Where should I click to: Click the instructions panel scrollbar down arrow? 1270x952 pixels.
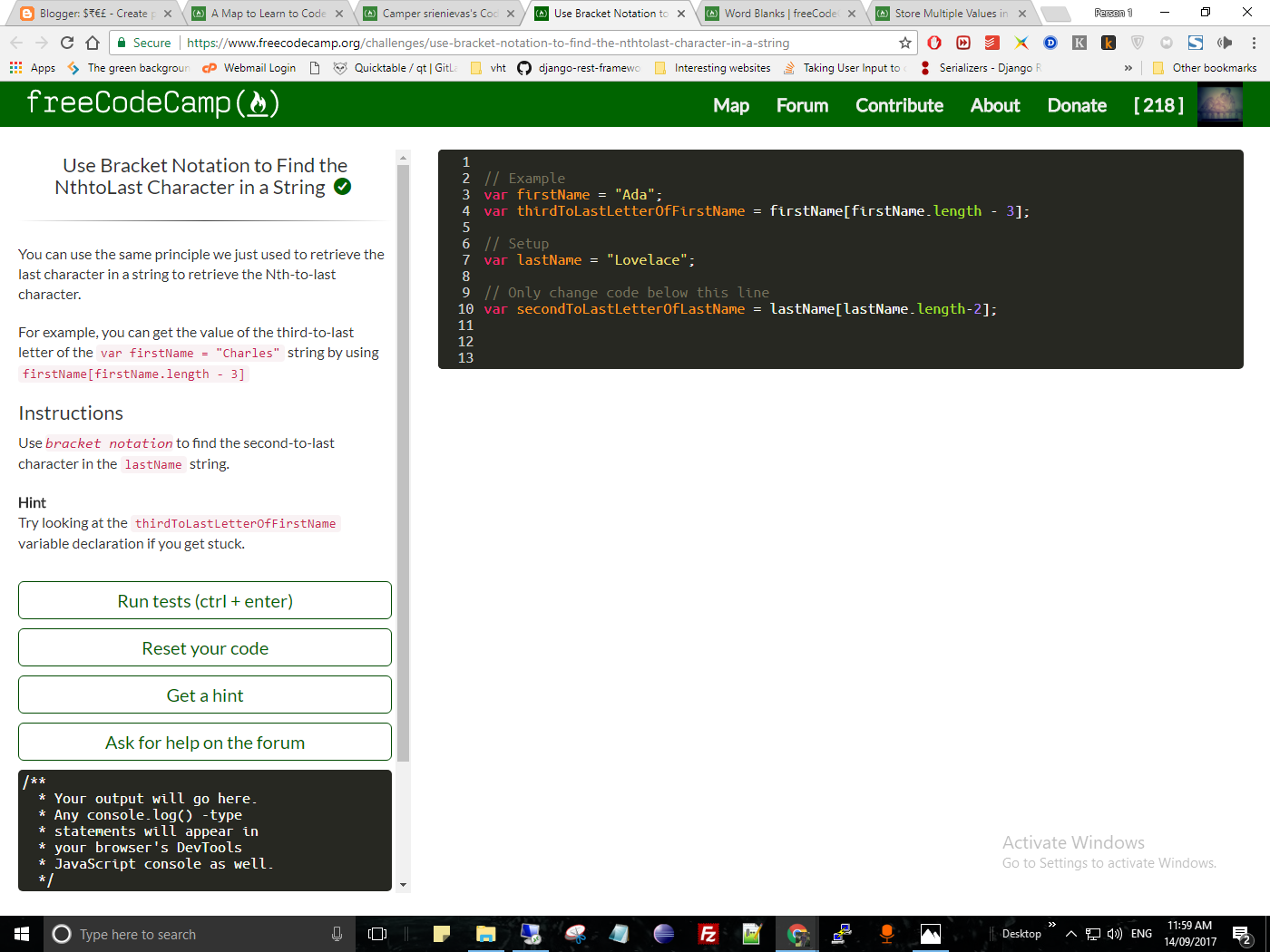coord(403,885)
